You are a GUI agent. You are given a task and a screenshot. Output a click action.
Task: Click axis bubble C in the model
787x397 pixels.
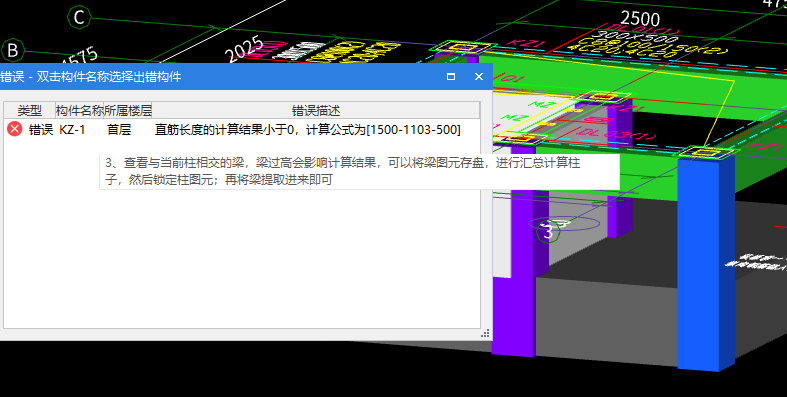[x=79, y=18]
